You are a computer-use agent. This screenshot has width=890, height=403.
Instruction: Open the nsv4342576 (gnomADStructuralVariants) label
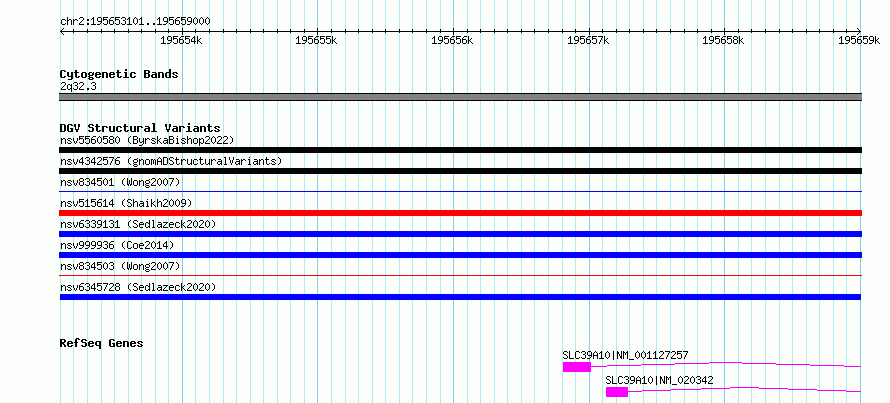[x=171, y=161]
